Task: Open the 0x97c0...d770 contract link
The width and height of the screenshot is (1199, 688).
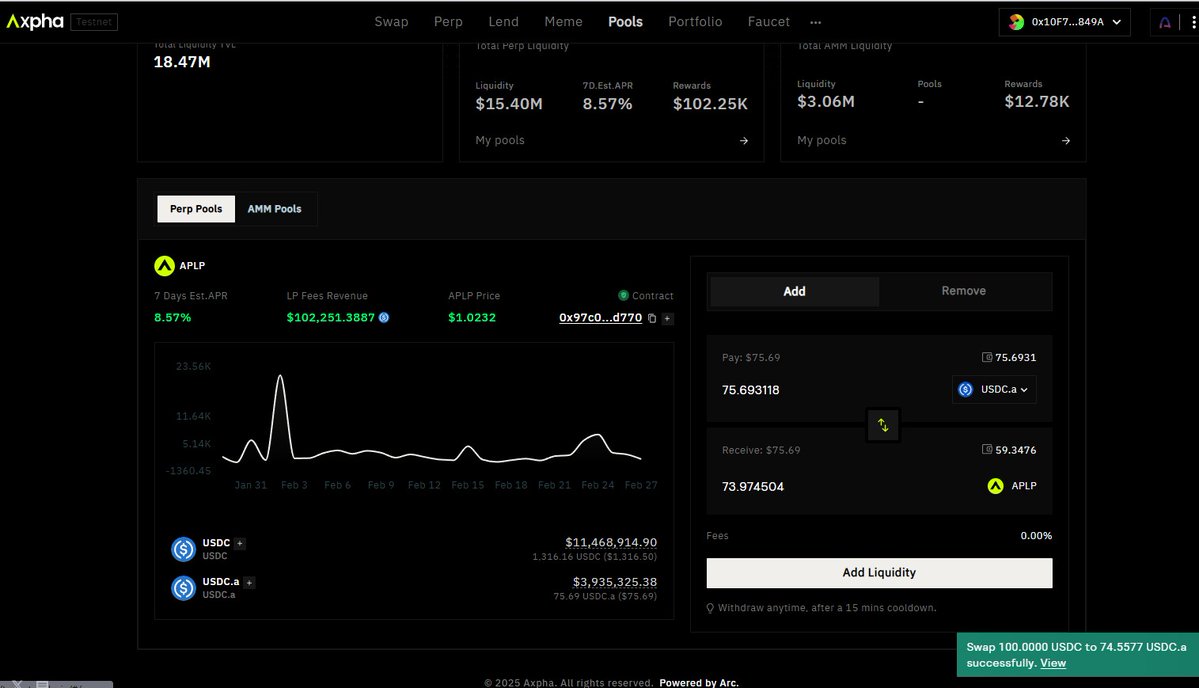Action: [600, 317]
